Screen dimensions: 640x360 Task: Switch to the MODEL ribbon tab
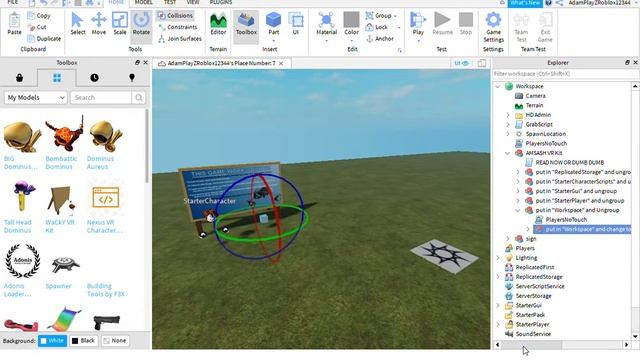[143, 2]
